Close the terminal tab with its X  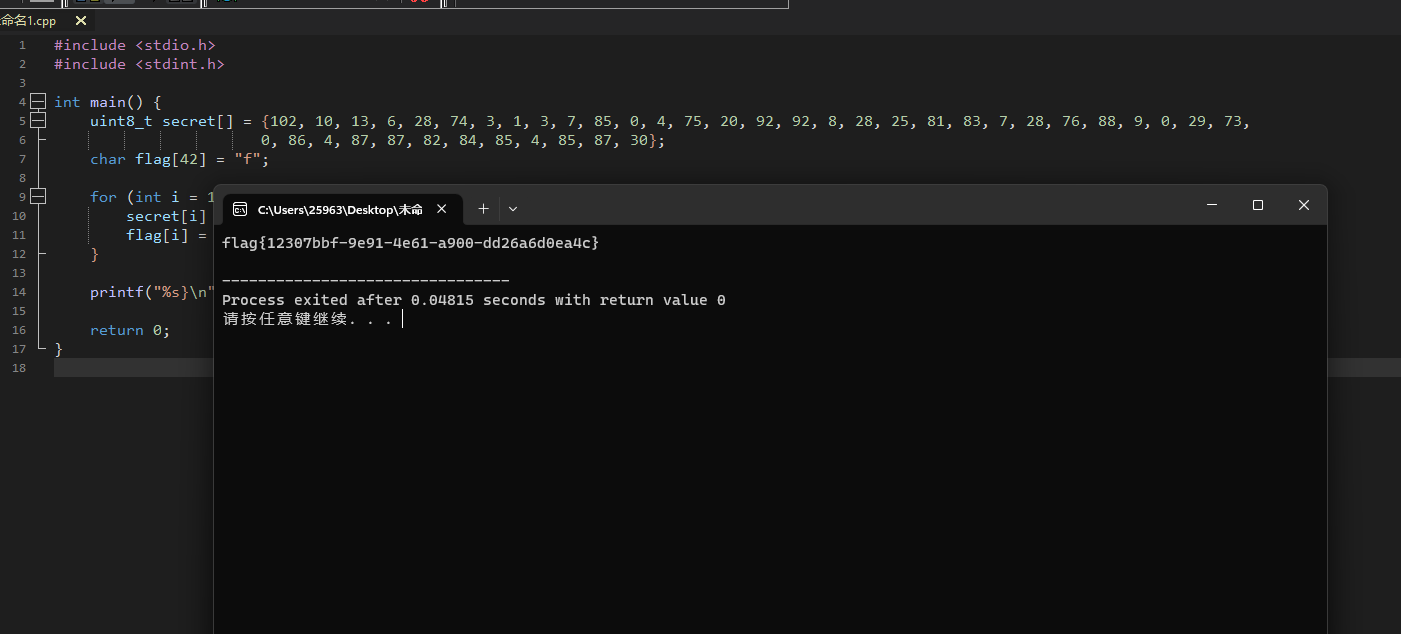[x=442, y=209]
